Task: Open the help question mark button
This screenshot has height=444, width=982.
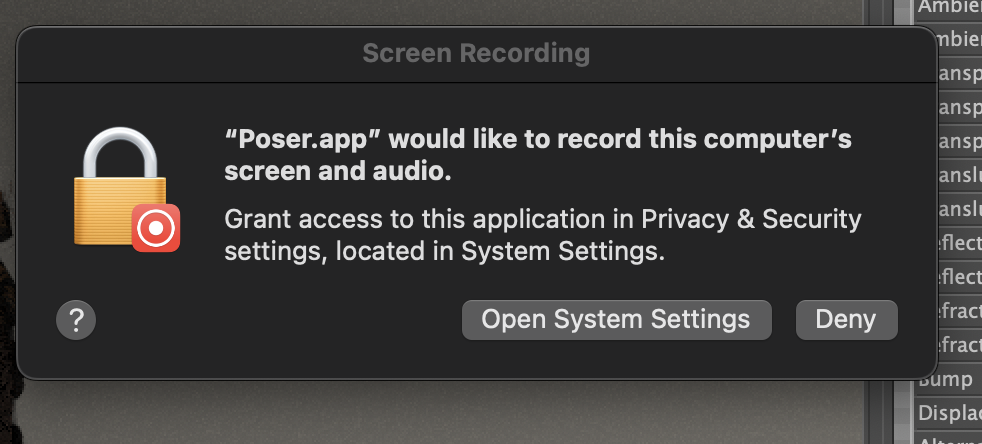Action: coord(76,320)
